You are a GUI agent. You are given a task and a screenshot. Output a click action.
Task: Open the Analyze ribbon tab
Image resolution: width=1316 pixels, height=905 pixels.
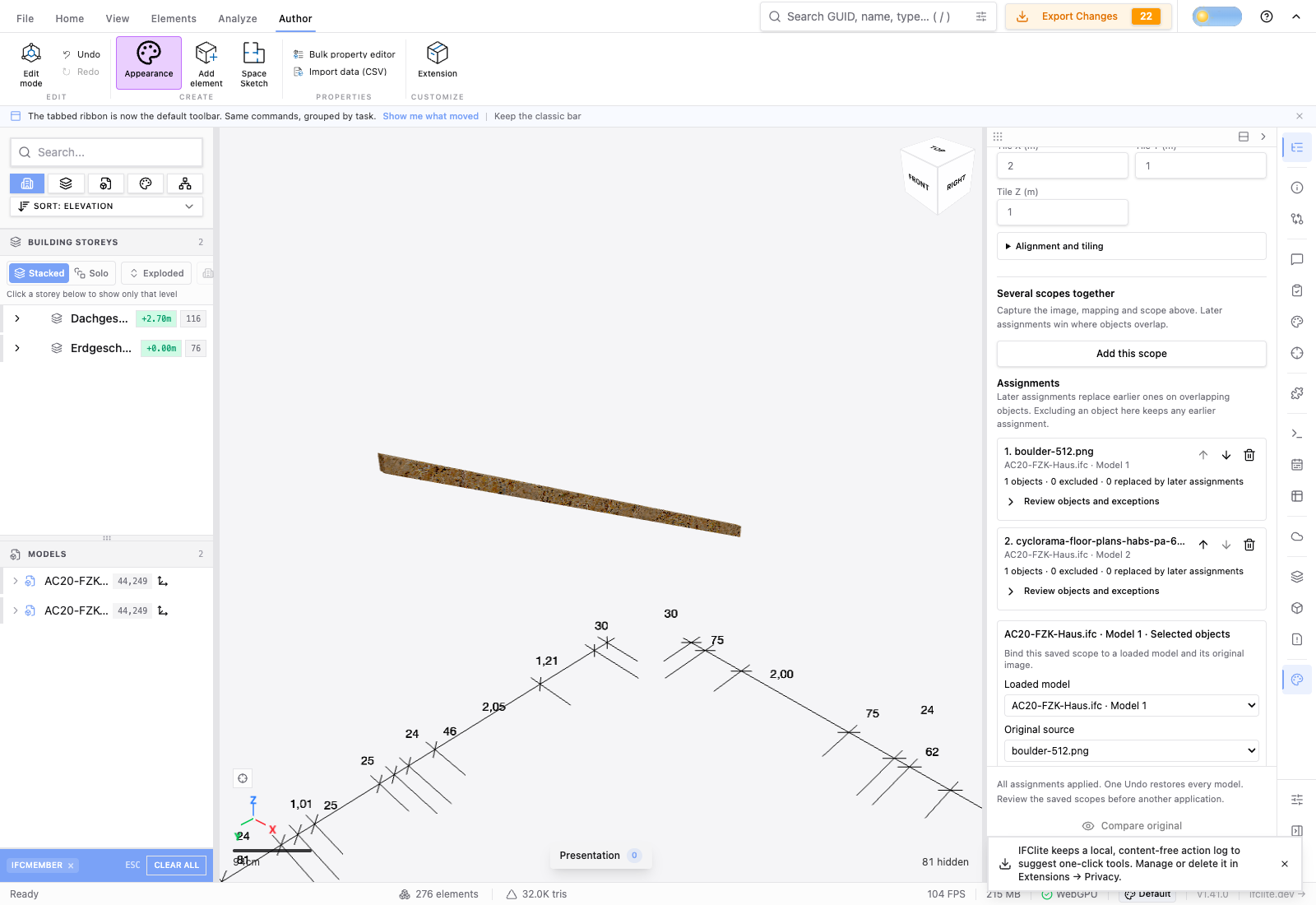pos(238,18)
